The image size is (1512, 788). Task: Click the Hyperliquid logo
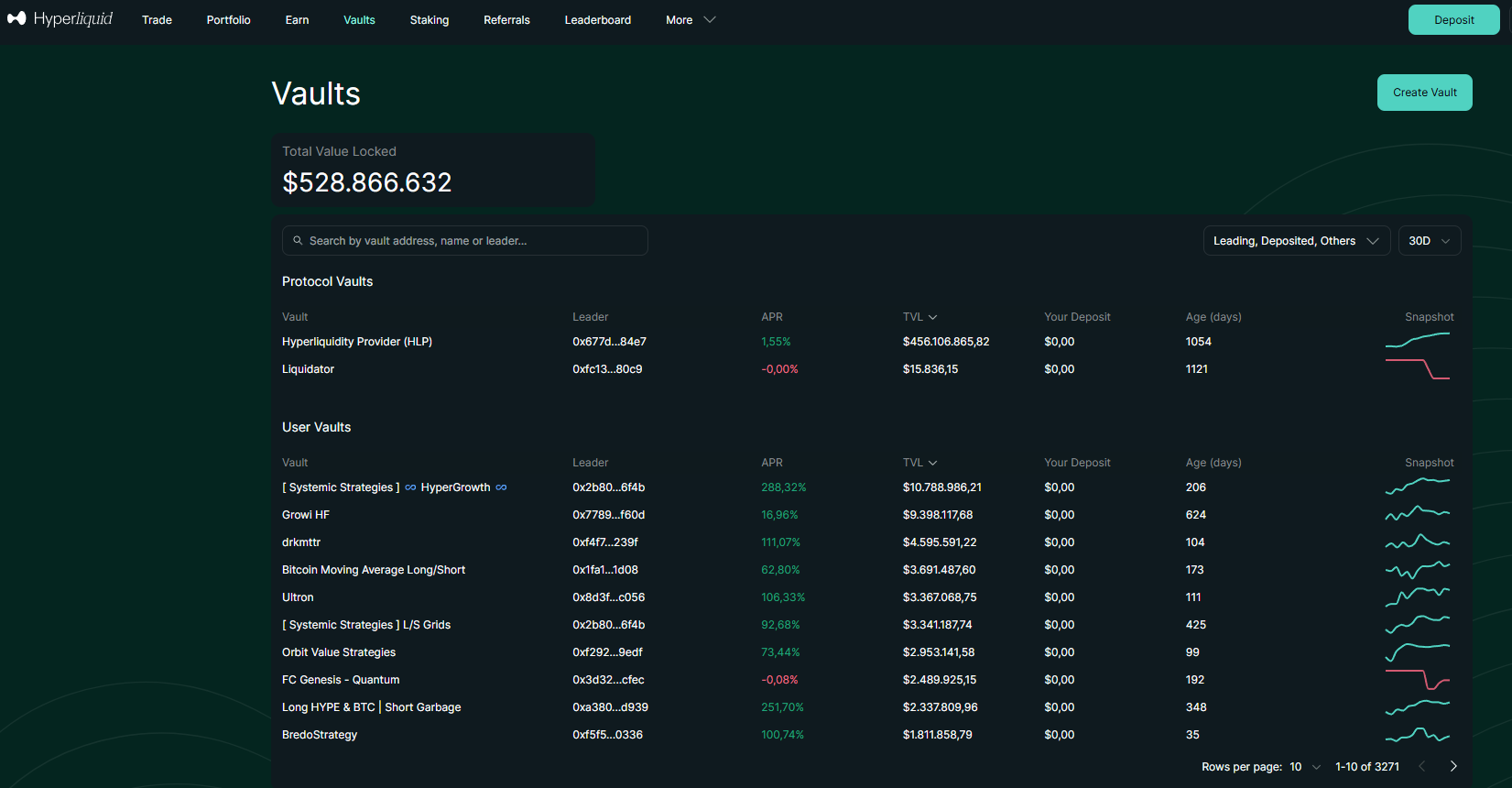[60, 19]
